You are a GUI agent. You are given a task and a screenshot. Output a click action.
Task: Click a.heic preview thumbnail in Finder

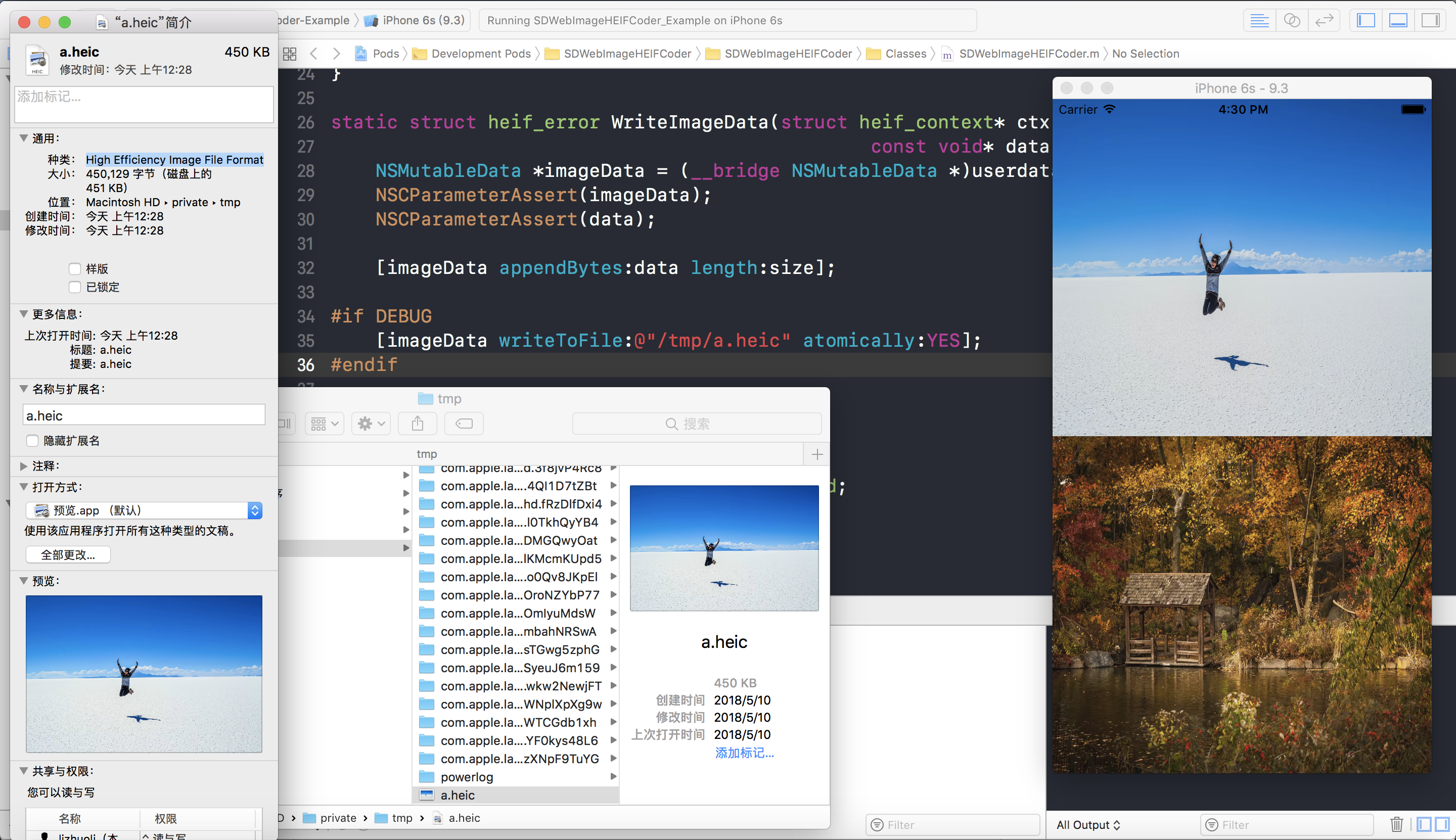[723, 548]
